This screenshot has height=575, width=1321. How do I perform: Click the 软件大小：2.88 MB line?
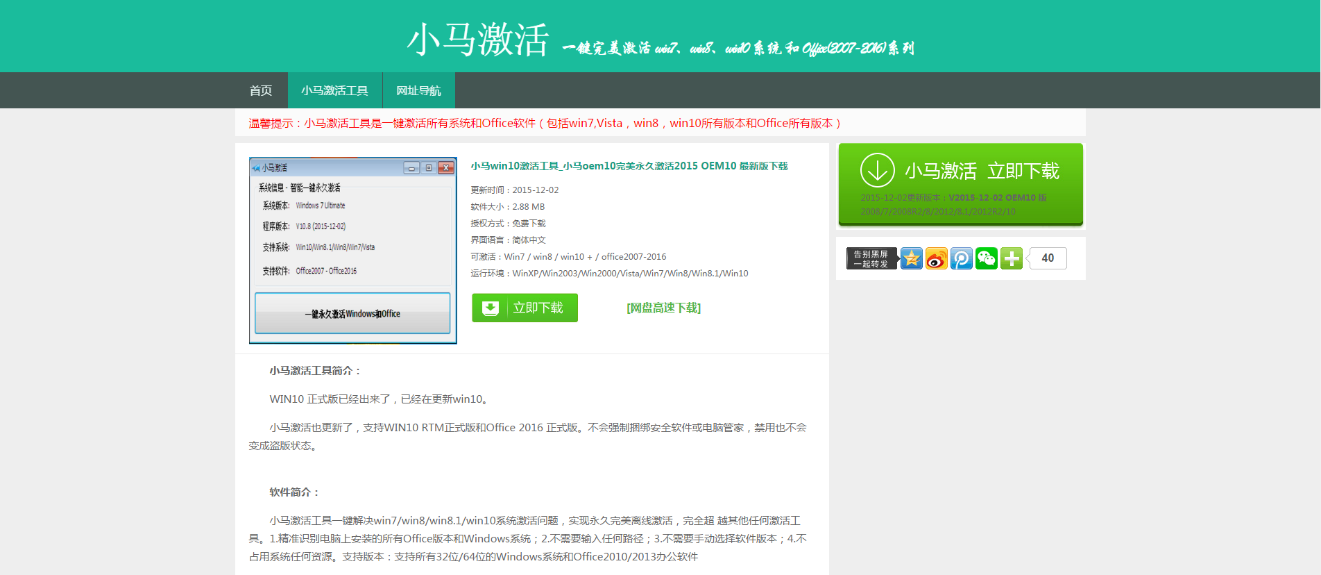tap(508, 207)
